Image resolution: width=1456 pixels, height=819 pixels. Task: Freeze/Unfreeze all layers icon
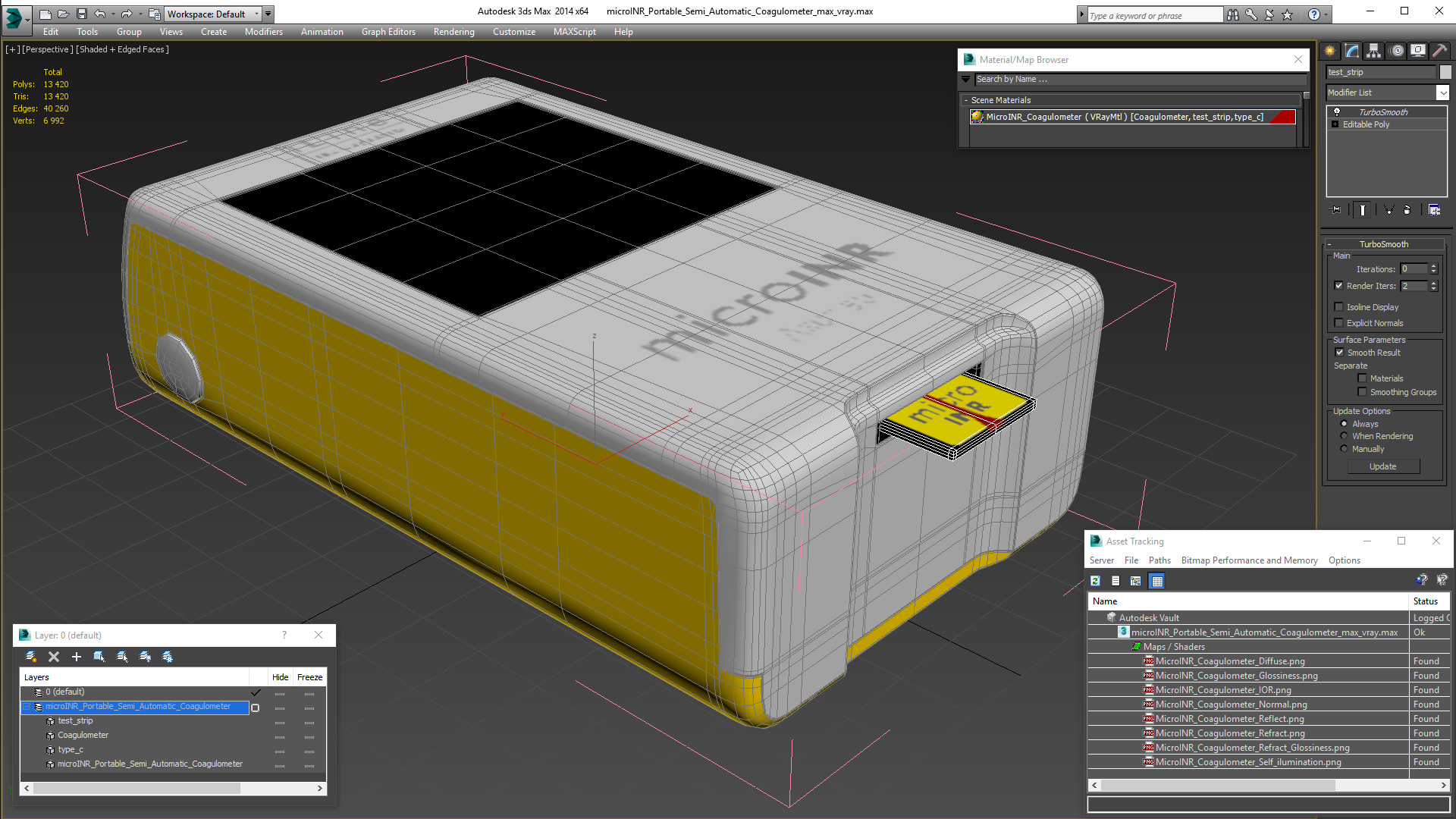[168, 657]
